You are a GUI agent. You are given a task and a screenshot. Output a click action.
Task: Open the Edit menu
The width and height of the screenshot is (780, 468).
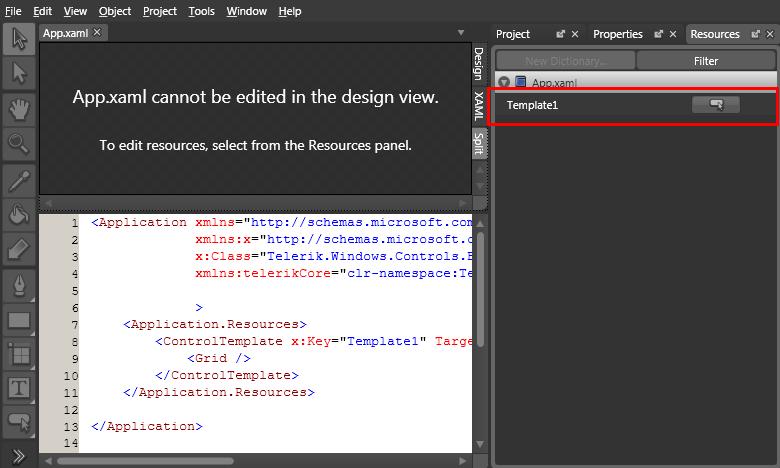tap(43, 11)
